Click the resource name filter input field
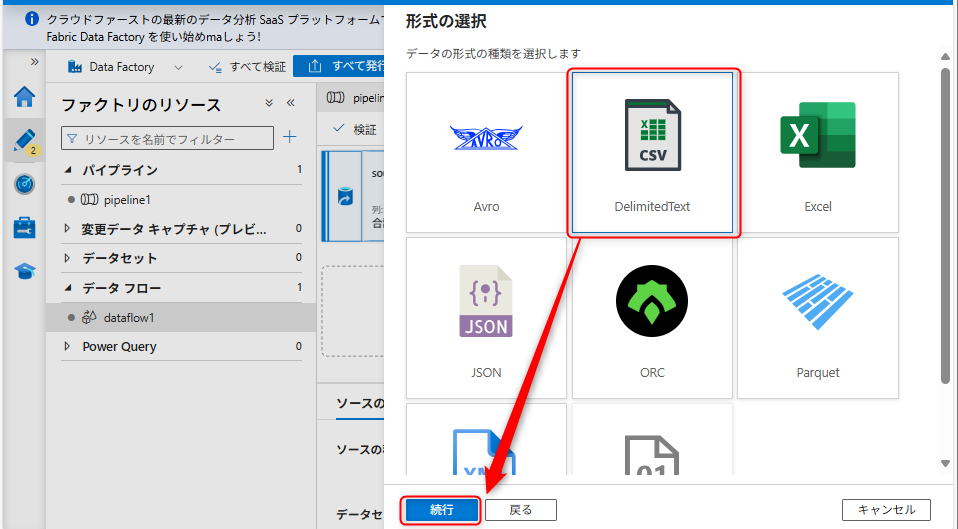This screenshot has height=529, width=958. click(x=167, y=138)
